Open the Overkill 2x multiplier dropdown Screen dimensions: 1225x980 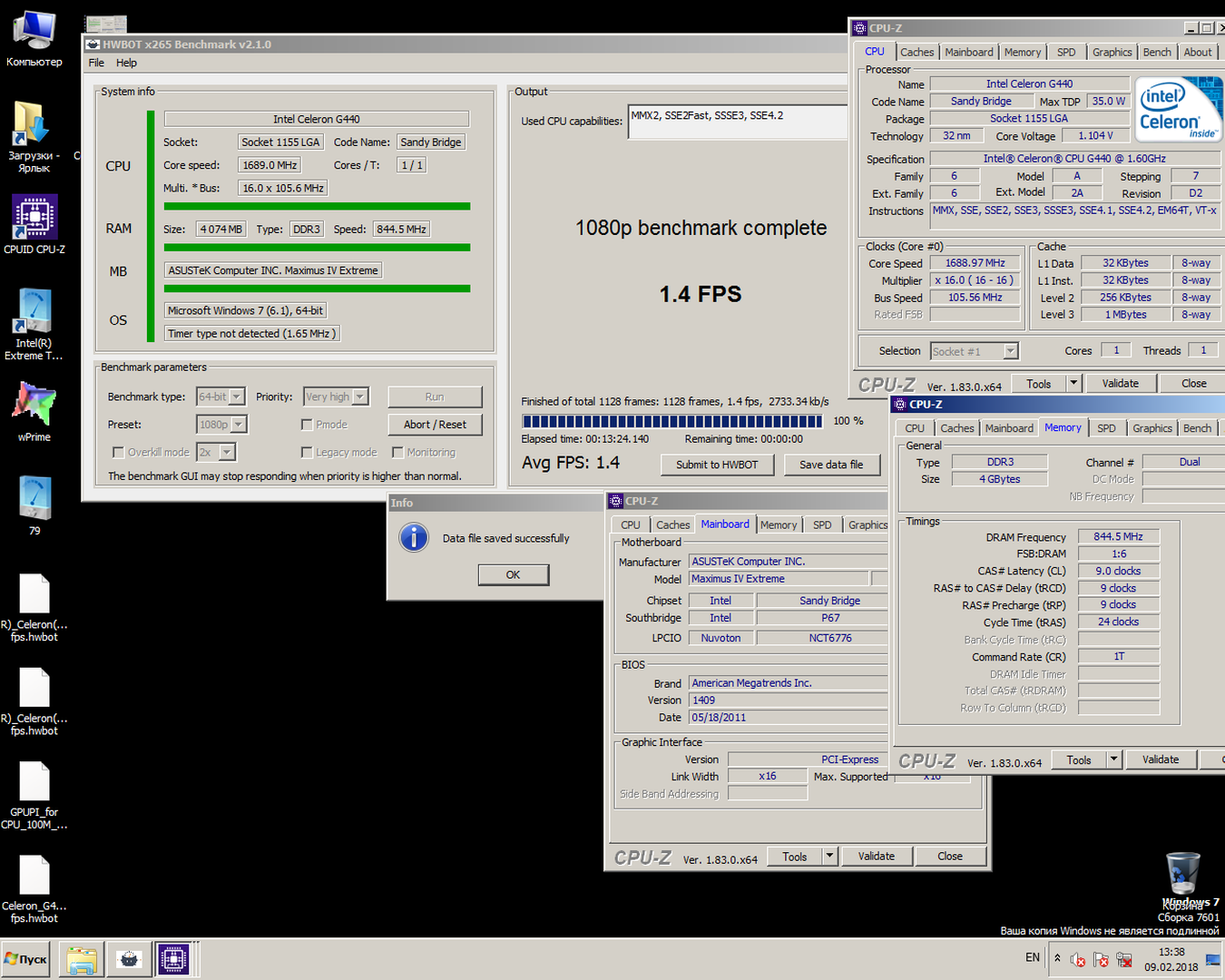[216, 452]
